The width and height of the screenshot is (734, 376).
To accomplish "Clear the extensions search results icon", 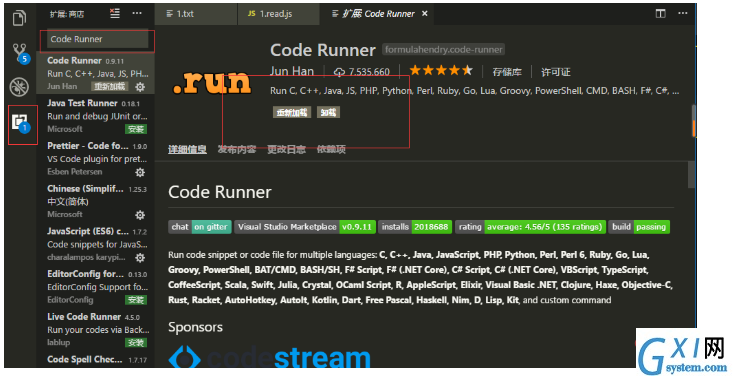I will point(115,14).
